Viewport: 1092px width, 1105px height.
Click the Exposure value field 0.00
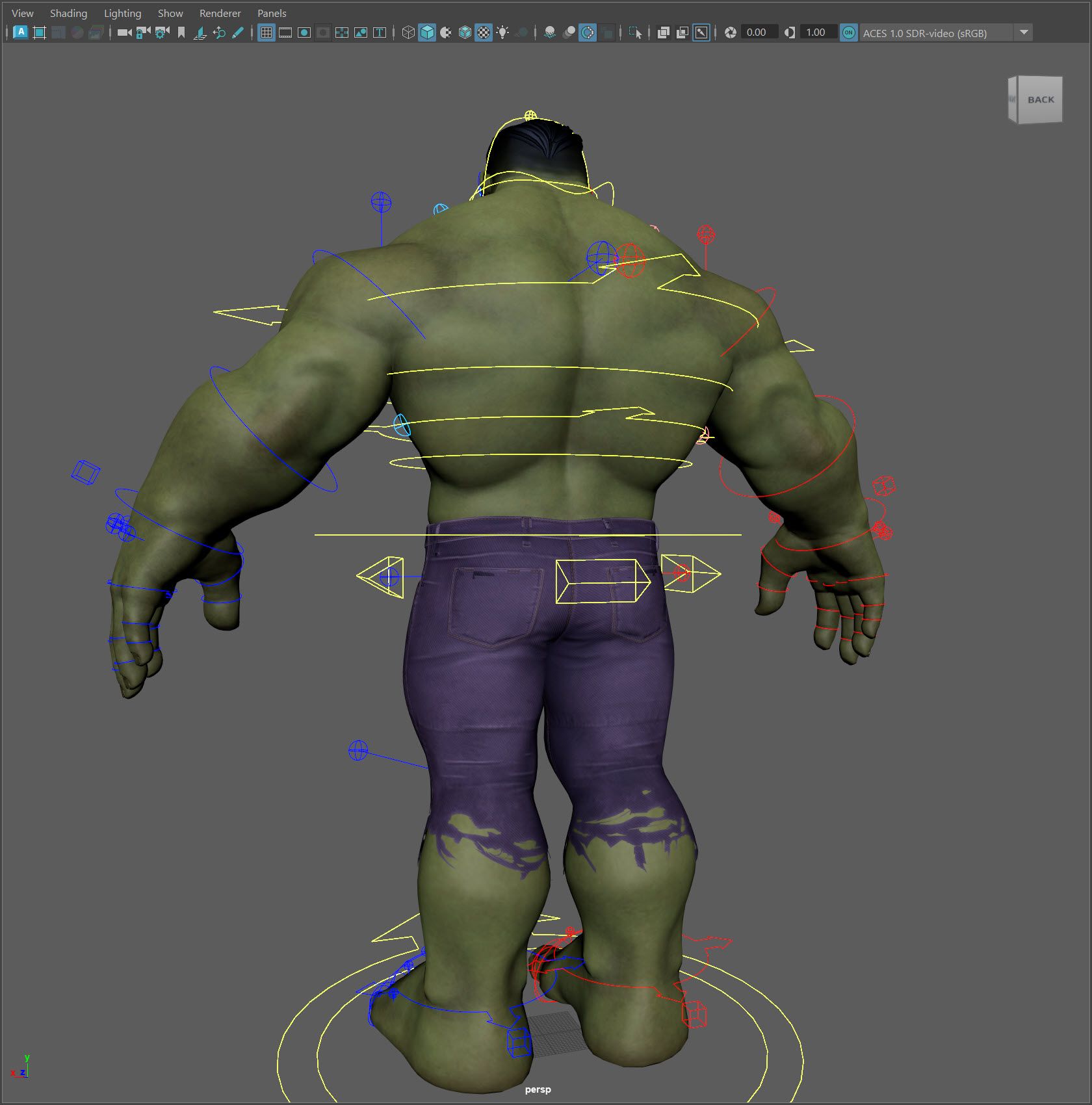coord(759,32)
